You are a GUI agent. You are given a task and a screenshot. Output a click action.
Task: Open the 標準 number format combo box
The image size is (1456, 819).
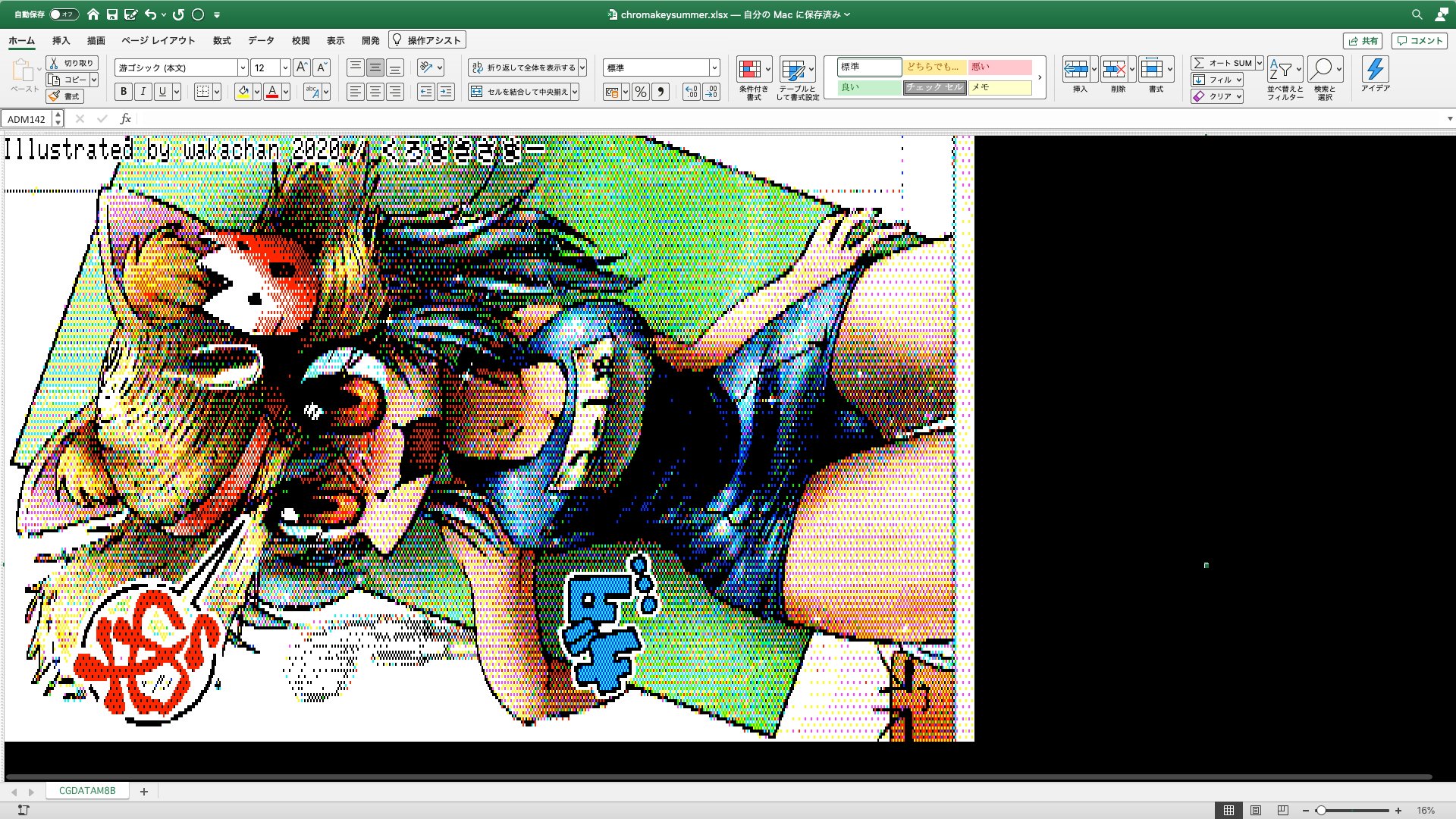point(661,67)
